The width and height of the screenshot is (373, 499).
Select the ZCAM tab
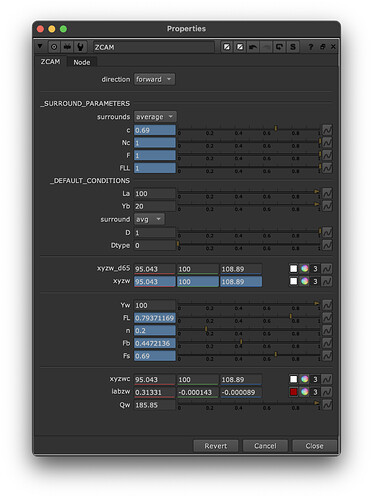coord(50,62)
